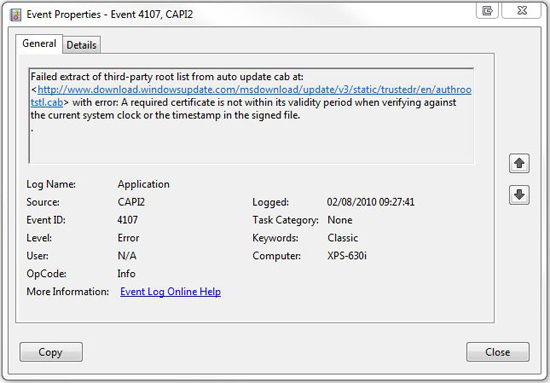Click the restore icon in the title bar
The width and height of the screenshot is (550, 383).
pos(487,11)
